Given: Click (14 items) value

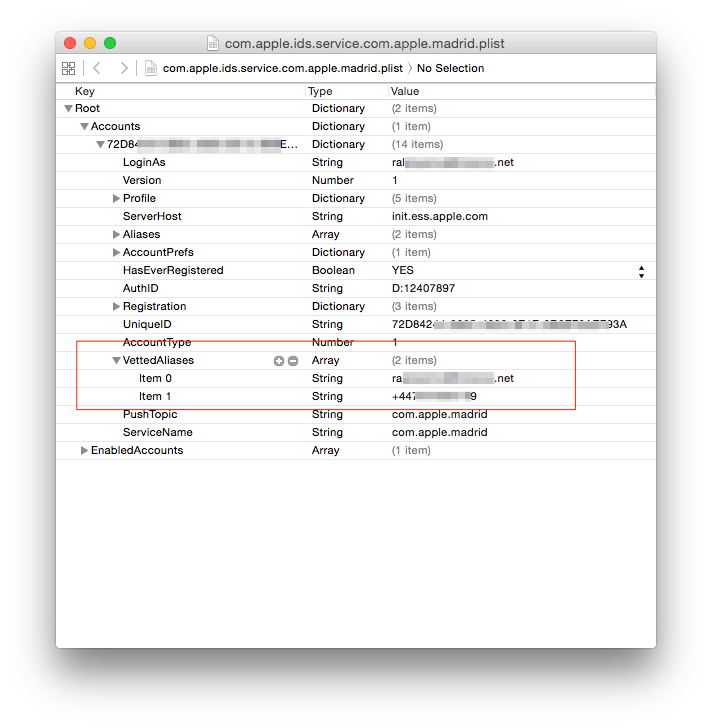Looking at the screenshot, I should point(417,144).
